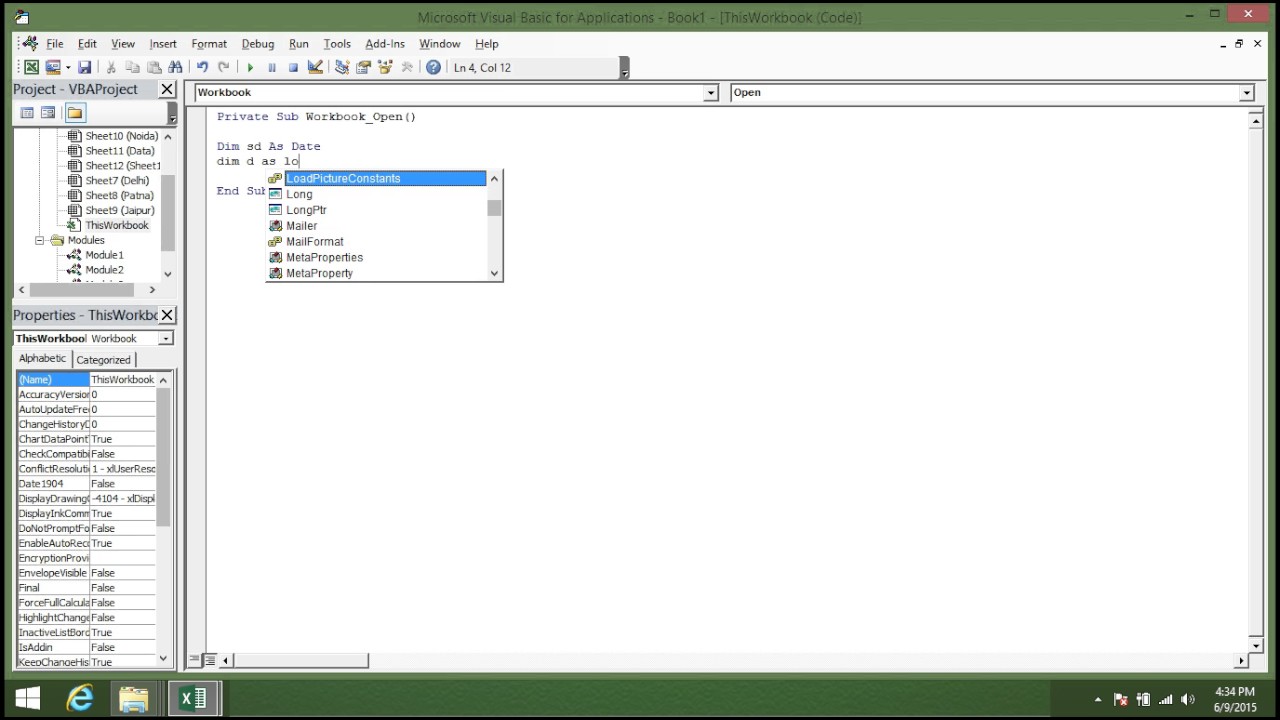The image size is (1280, 720).
Task: Open the Properties Window toolbar icon
Action: tap(363, 67)
